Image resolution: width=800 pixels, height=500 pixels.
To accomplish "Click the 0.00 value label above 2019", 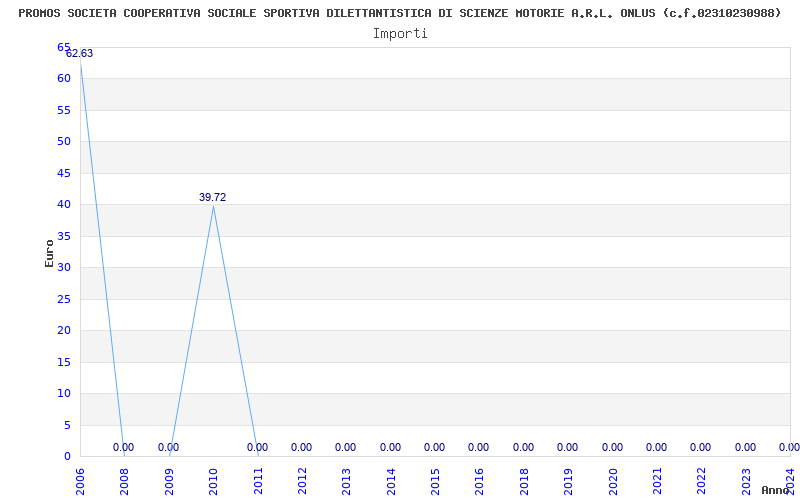I will pos(567,447).
